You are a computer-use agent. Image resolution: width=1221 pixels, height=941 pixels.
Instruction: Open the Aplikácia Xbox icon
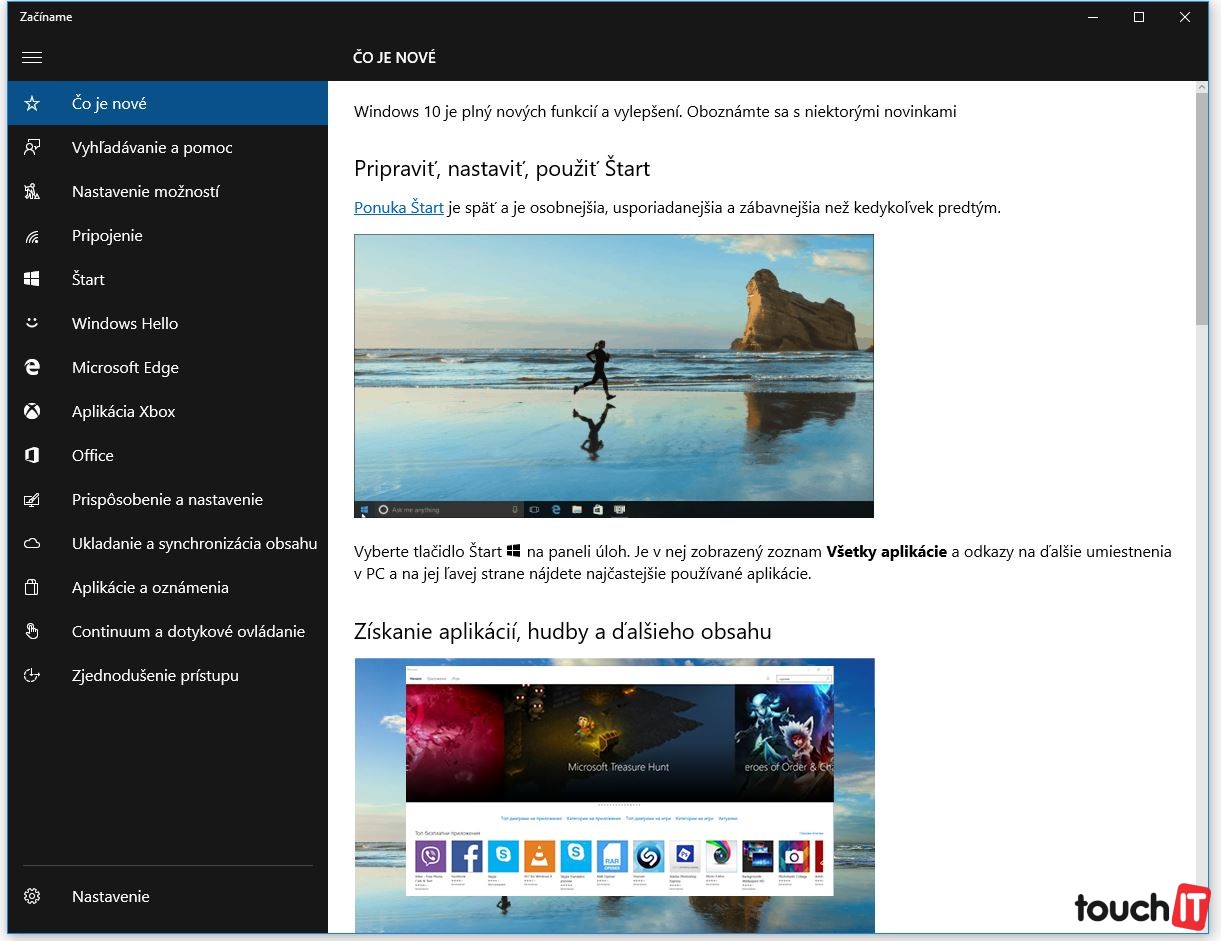tap(32, 412)
